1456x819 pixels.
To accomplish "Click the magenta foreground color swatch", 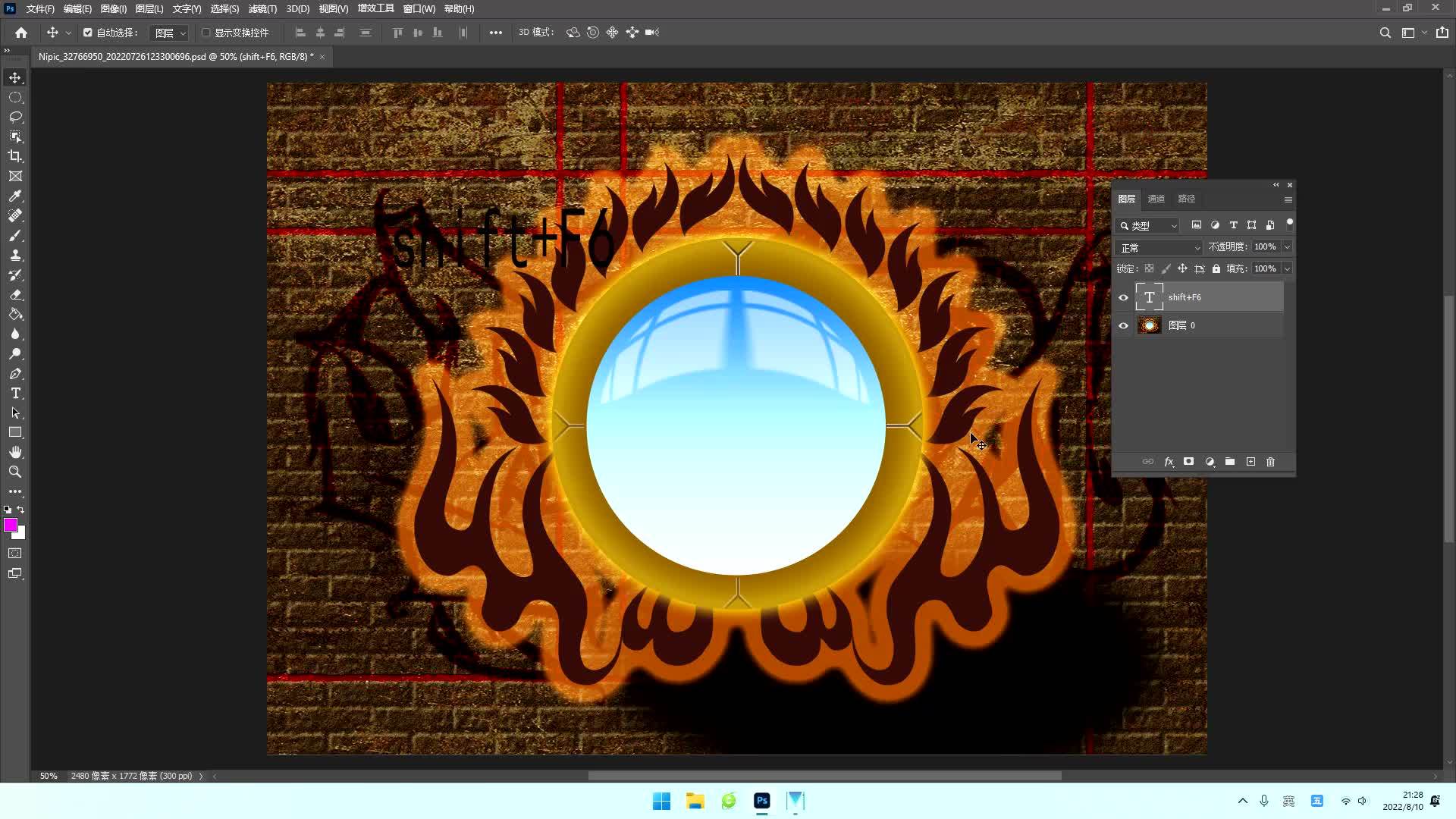I will pyautogui.click(x=10, y=525).
